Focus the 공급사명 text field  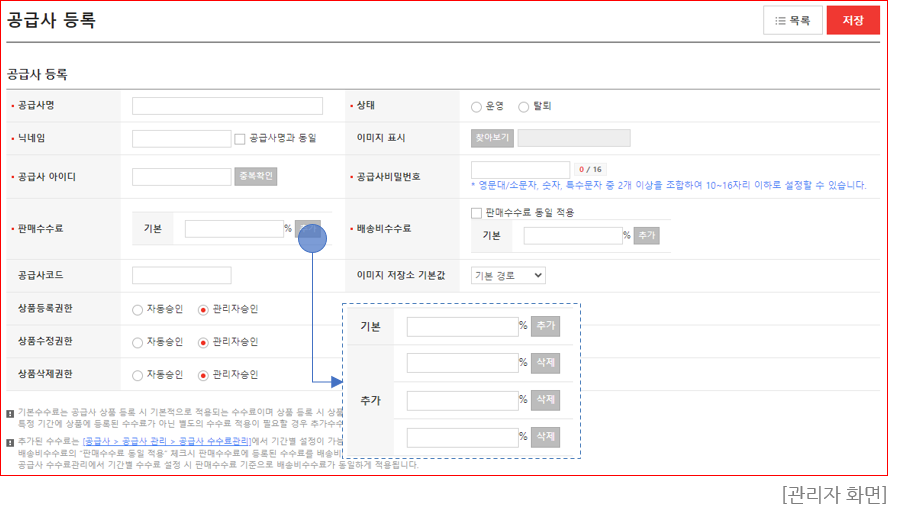(x=227, y=106)
